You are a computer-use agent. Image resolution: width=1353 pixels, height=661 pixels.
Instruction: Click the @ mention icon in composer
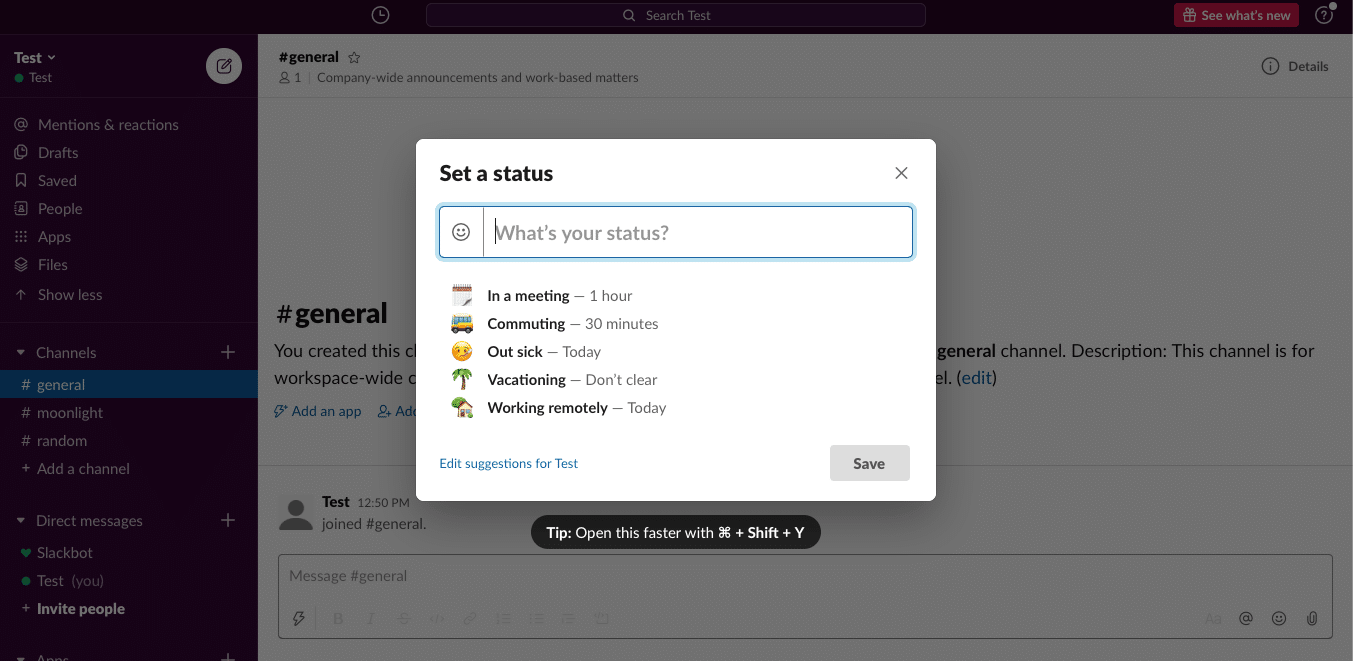point(1246,619)
